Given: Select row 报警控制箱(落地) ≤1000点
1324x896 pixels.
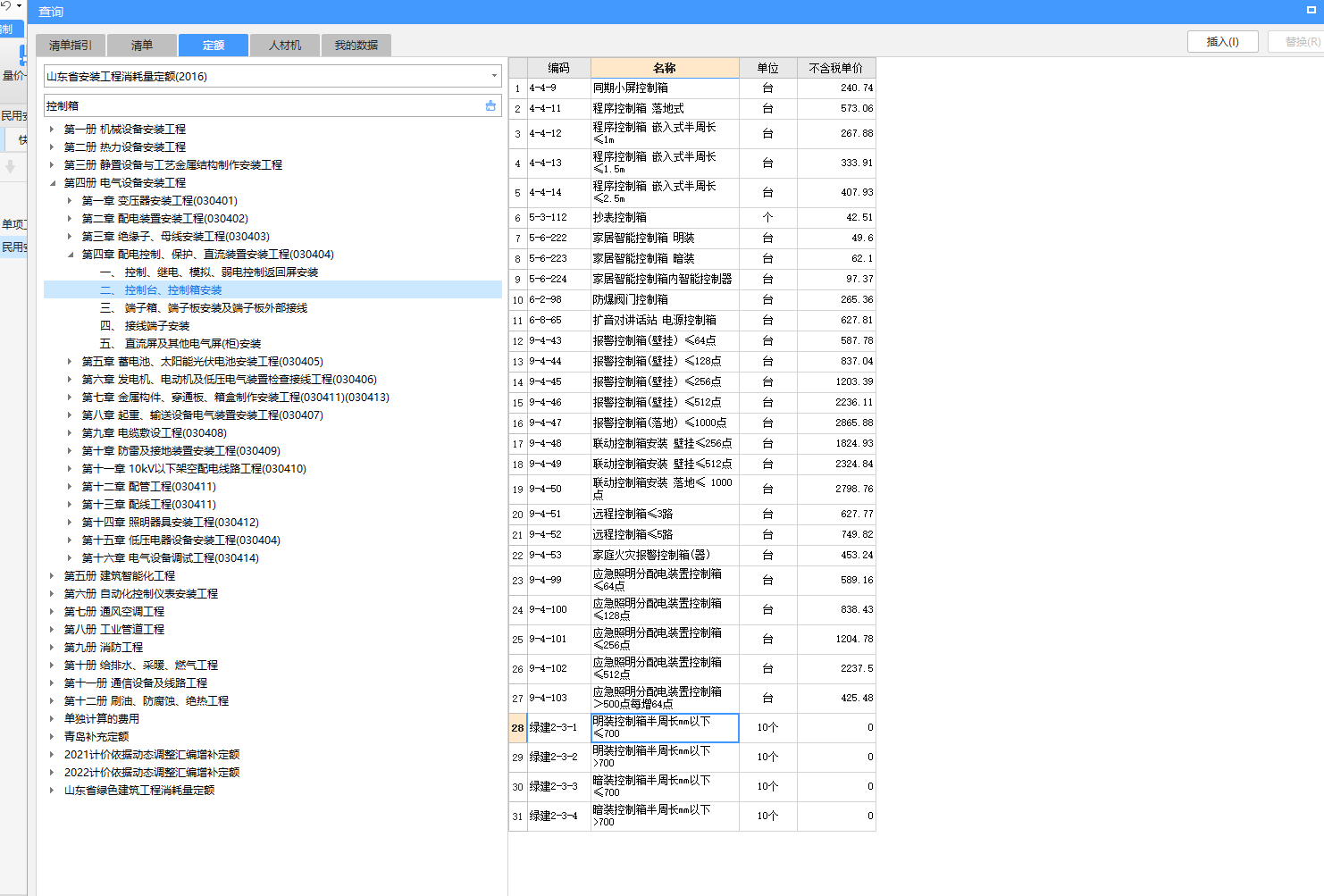Looking at the screenshot, I should [x=665, y=423].
